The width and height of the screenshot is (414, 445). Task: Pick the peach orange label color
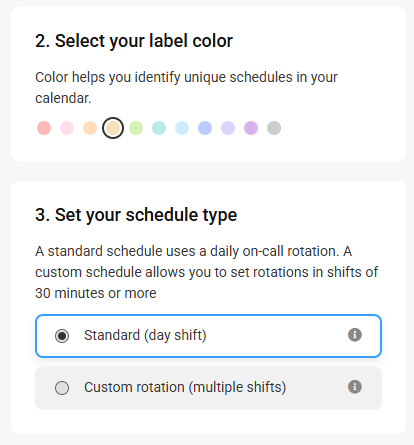pos(90,128)
